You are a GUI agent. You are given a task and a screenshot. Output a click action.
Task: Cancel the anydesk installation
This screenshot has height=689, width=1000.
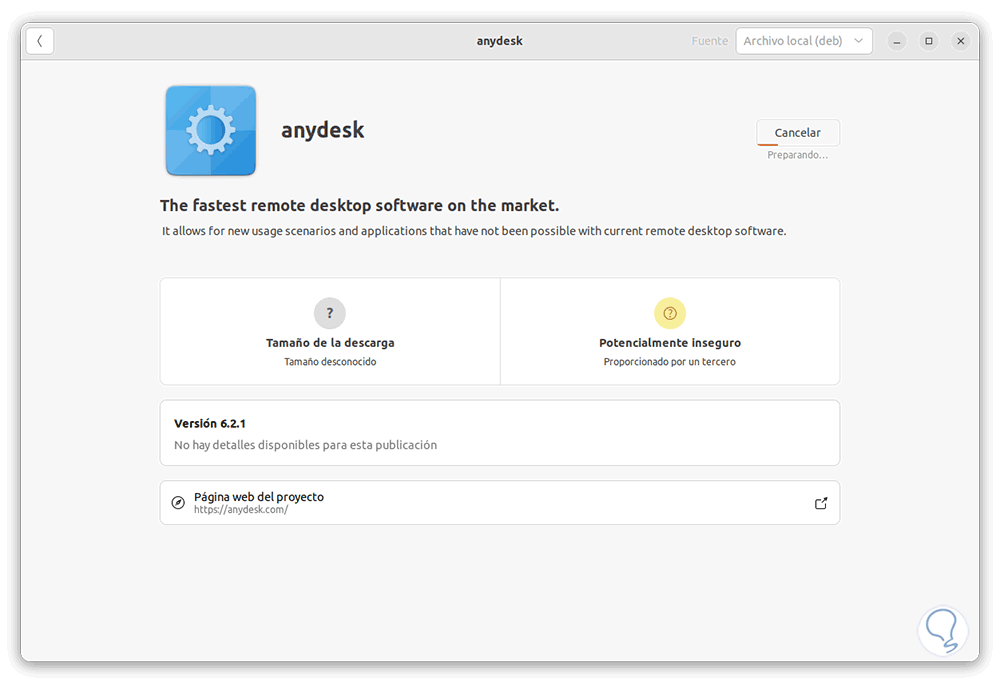(797, 133)
